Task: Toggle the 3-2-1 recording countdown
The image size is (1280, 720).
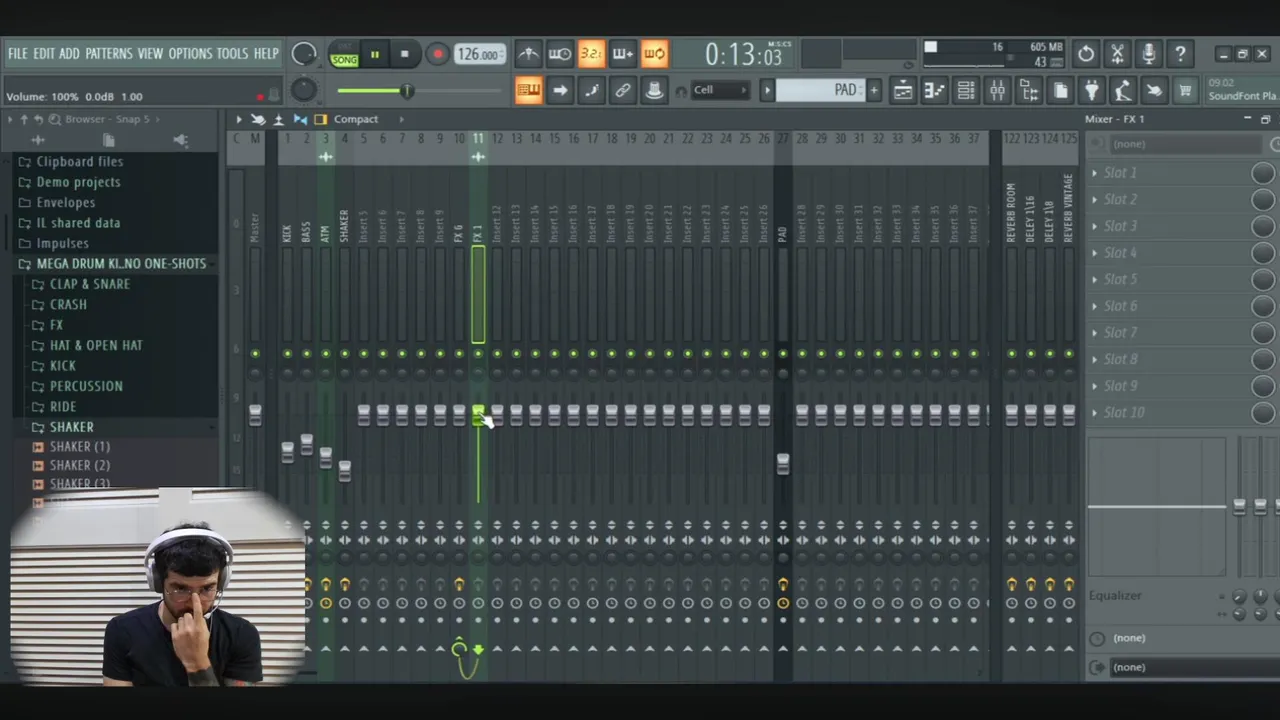Action: (591, 54)
